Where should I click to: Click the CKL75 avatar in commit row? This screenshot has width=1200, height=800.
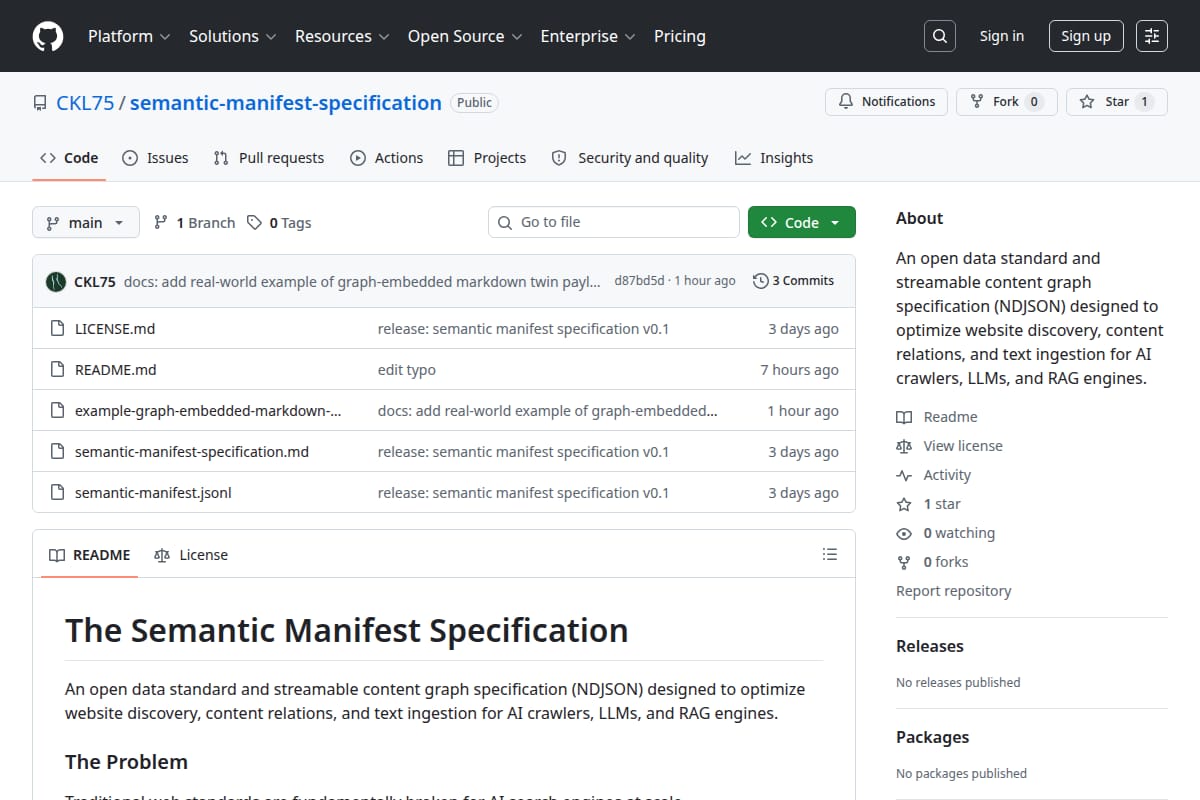click(56, 281)
